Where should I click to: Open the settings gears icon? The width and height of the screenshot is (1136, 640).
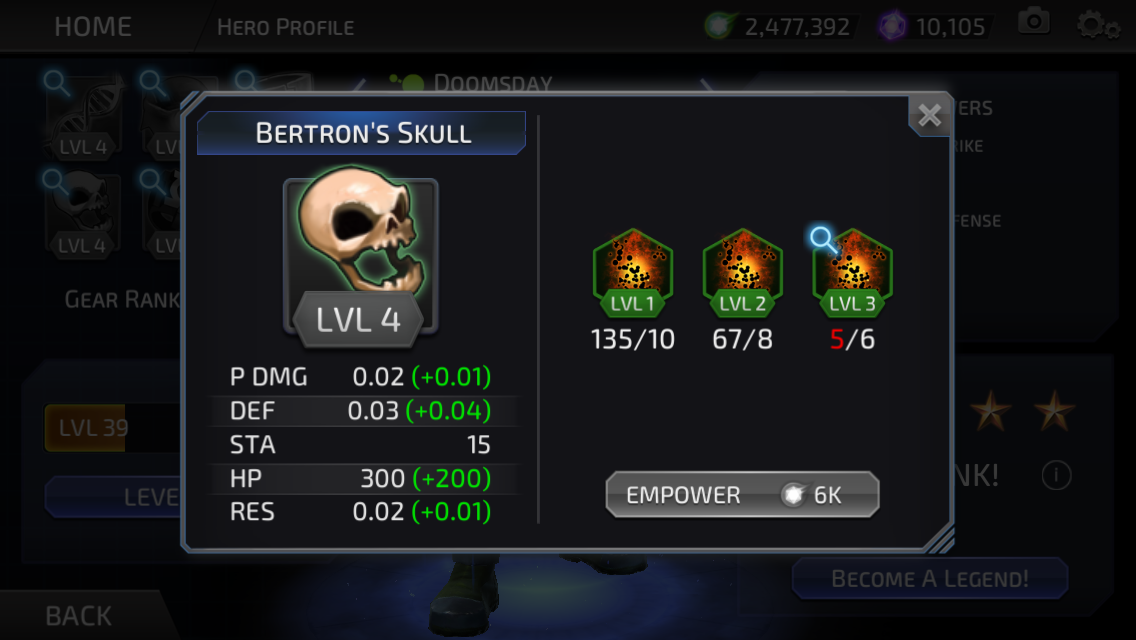coord(1098,26)
